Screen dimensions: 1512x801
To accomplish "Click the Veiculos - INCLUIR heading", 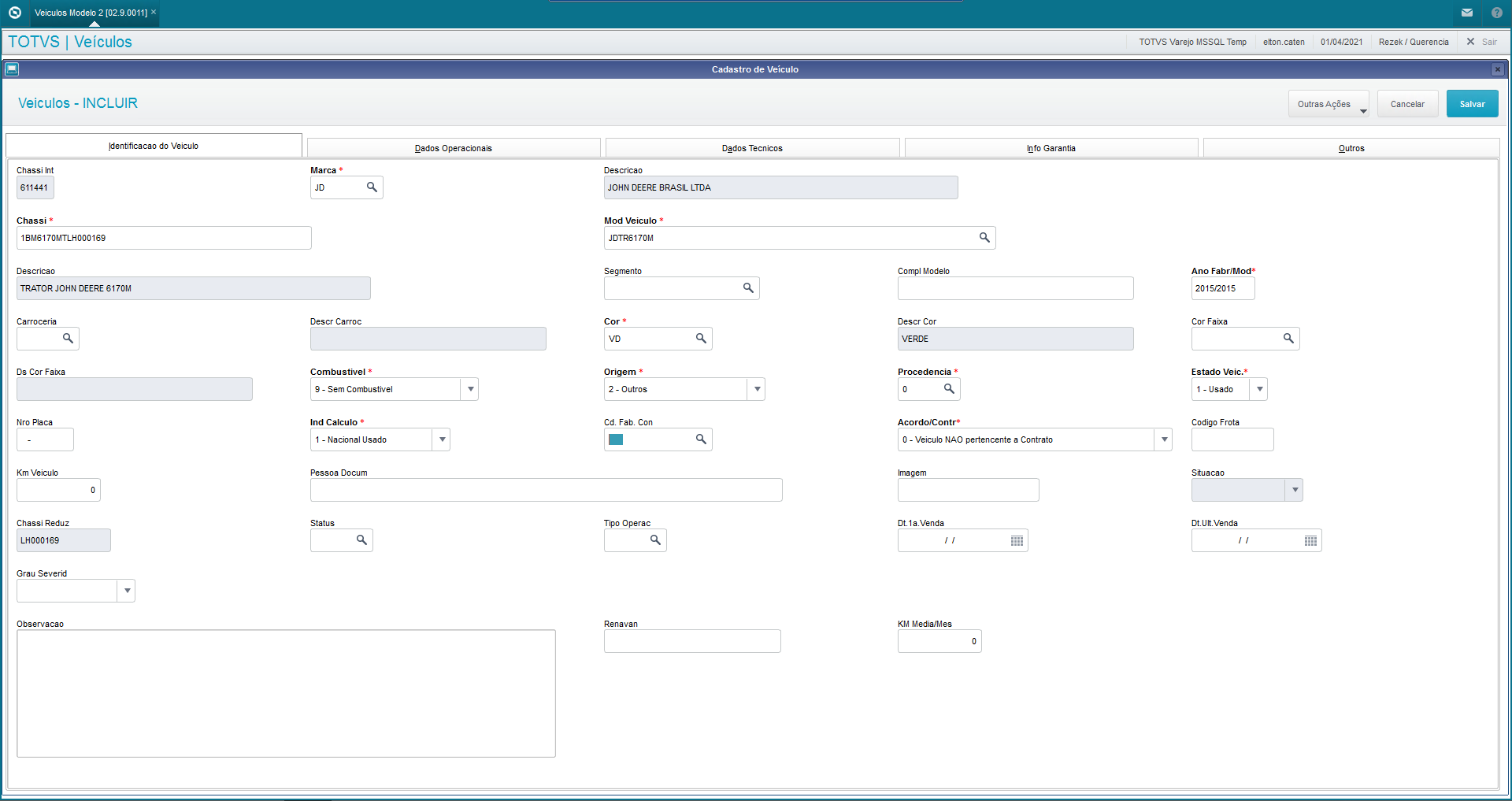I will coord(78,103).
